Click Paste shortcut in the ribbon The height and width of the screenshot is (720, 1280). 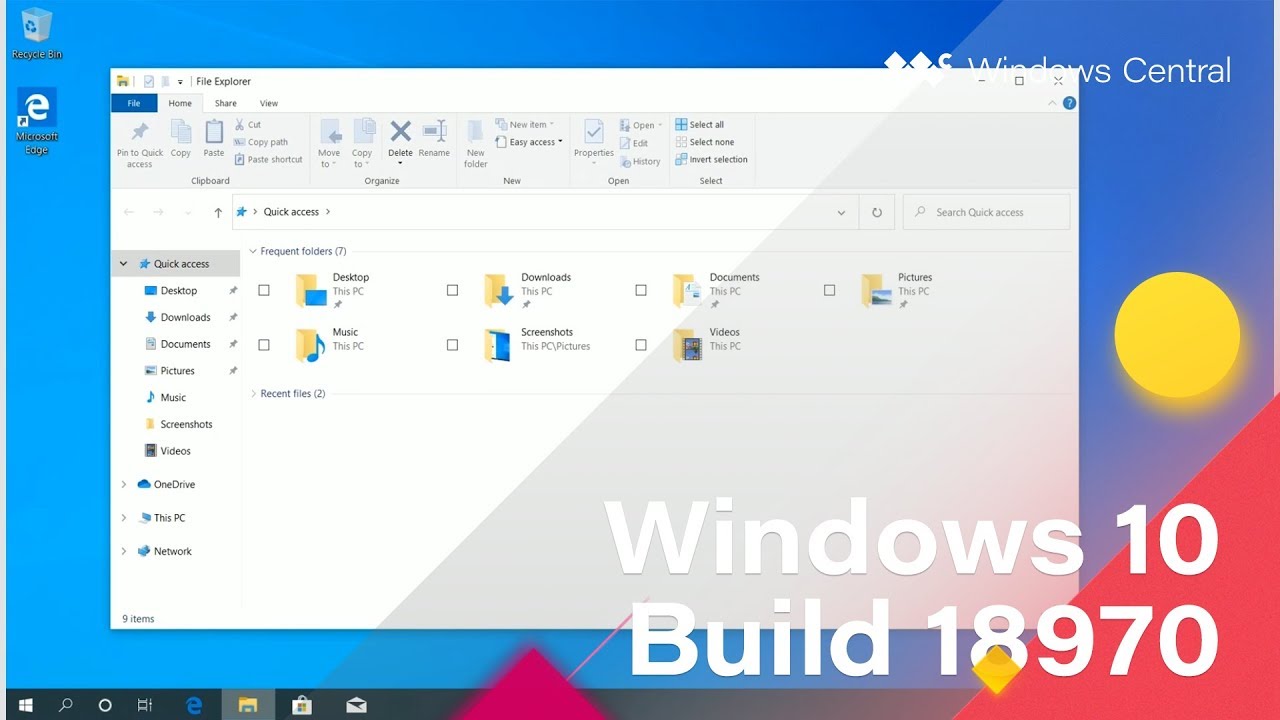tap(268, 159)
